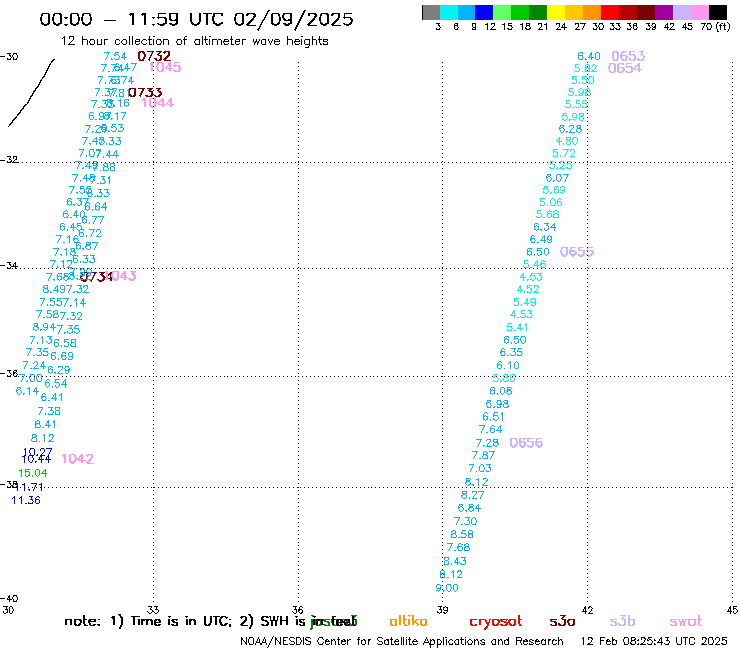Click the longitude axis label 42
This screenshot has height=650, width=740.
pos(587,610)
